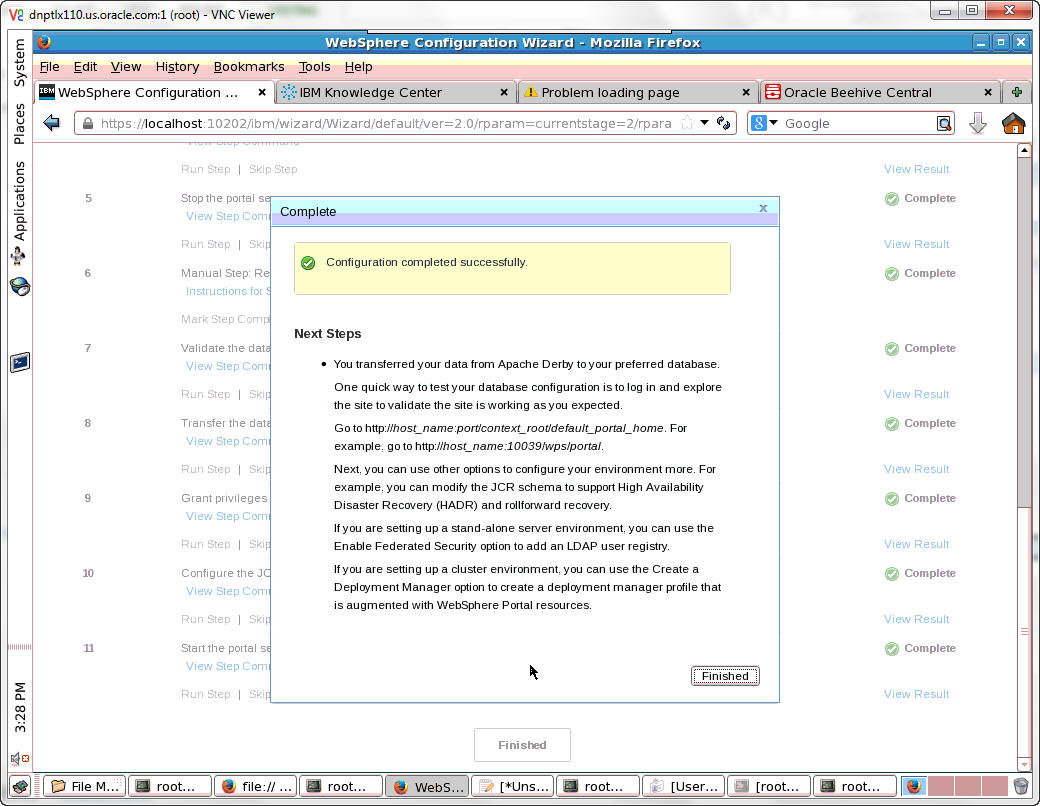The height and width of the screenshot is (806, 1040).
Task: Switch to [*Uns... editor taskbar window
Action: pyautogui.click(x=513, y=787)
